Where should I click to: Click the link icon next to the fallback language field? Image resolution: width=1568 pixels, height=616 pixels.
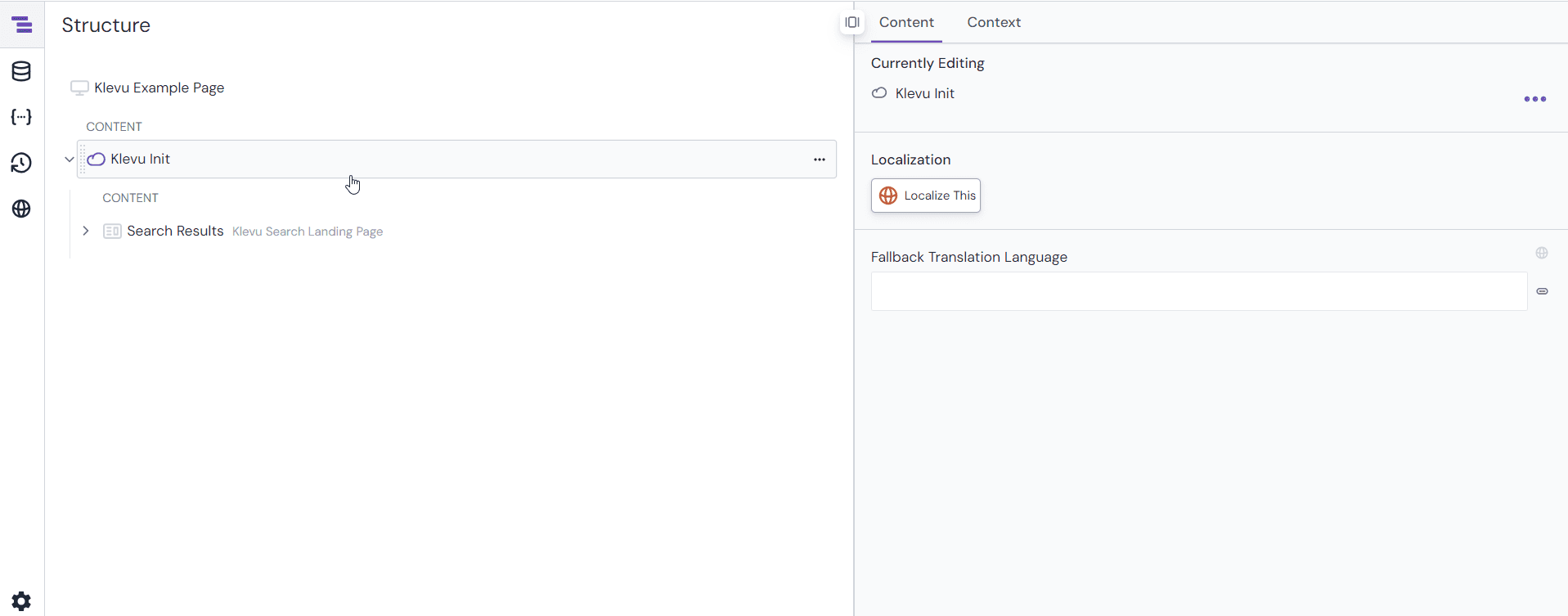[x=1542, y=291]
